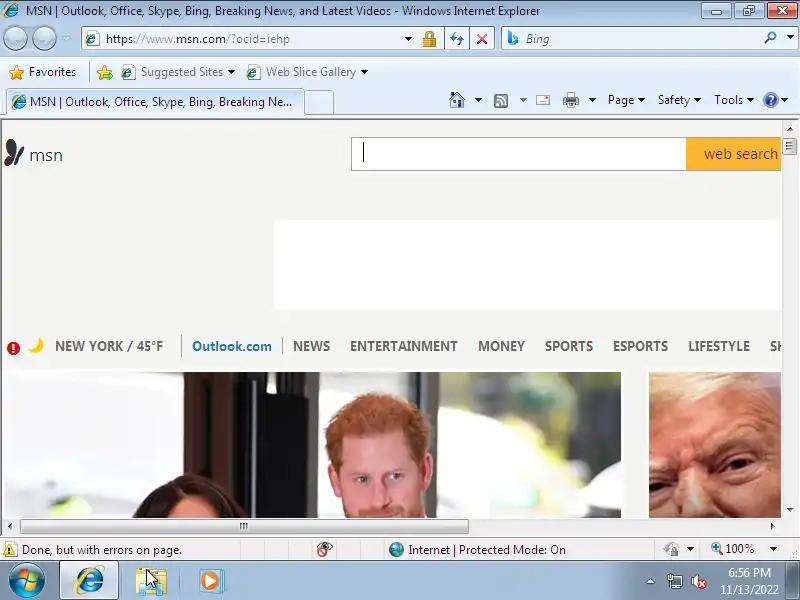Viewport: 800px width, 600px height.
Task: Expand the address bar autocomplete dropdown
Action: pyautogui.click(x=408, y=39)
